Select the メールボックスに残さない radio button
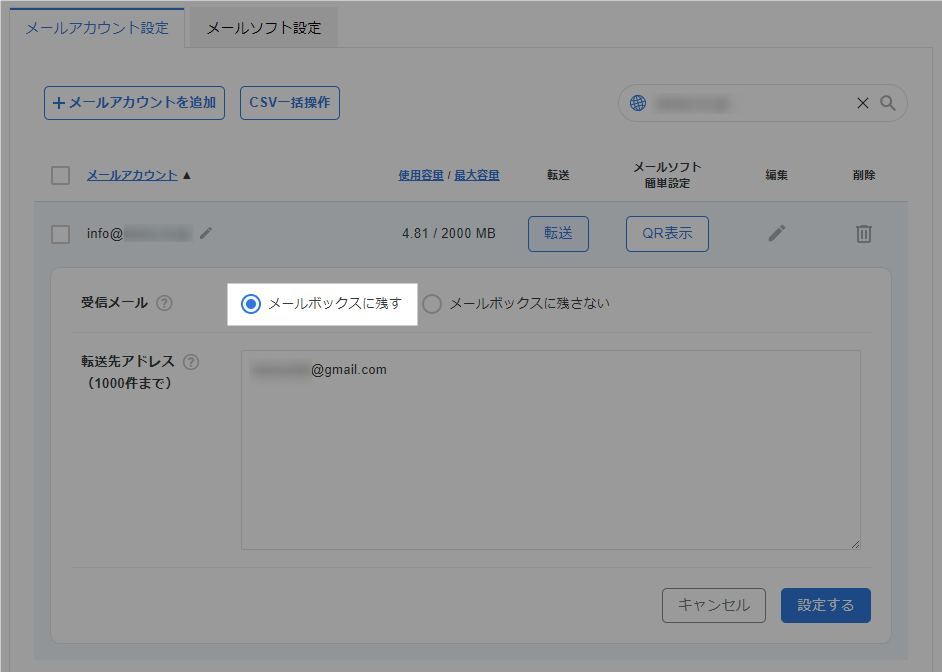 coord(432,304)
